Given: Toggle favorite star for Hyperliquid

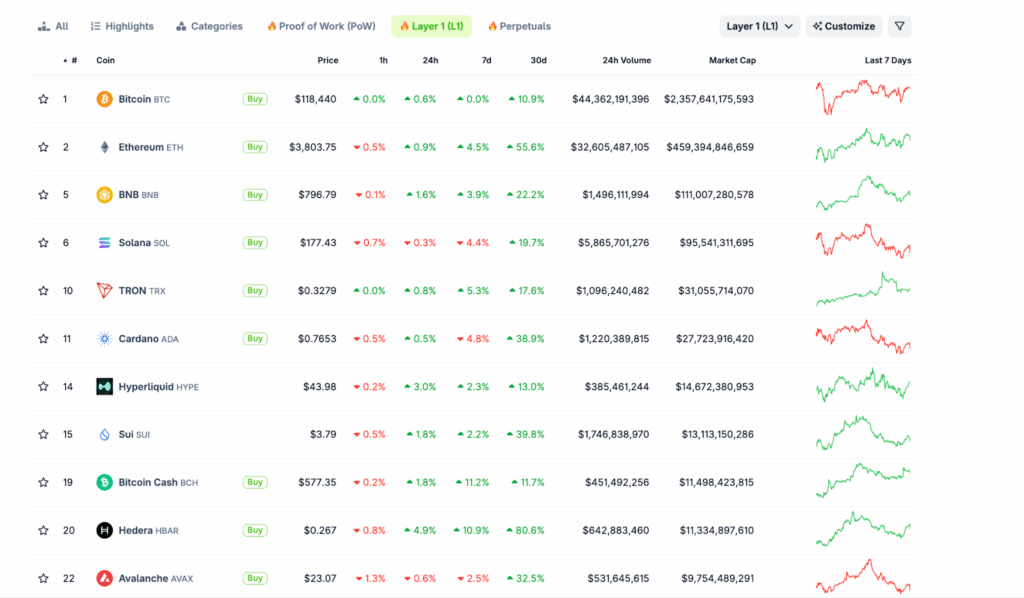Looking at the screenshot, I should pyautogui.click(x=43, y=386).
